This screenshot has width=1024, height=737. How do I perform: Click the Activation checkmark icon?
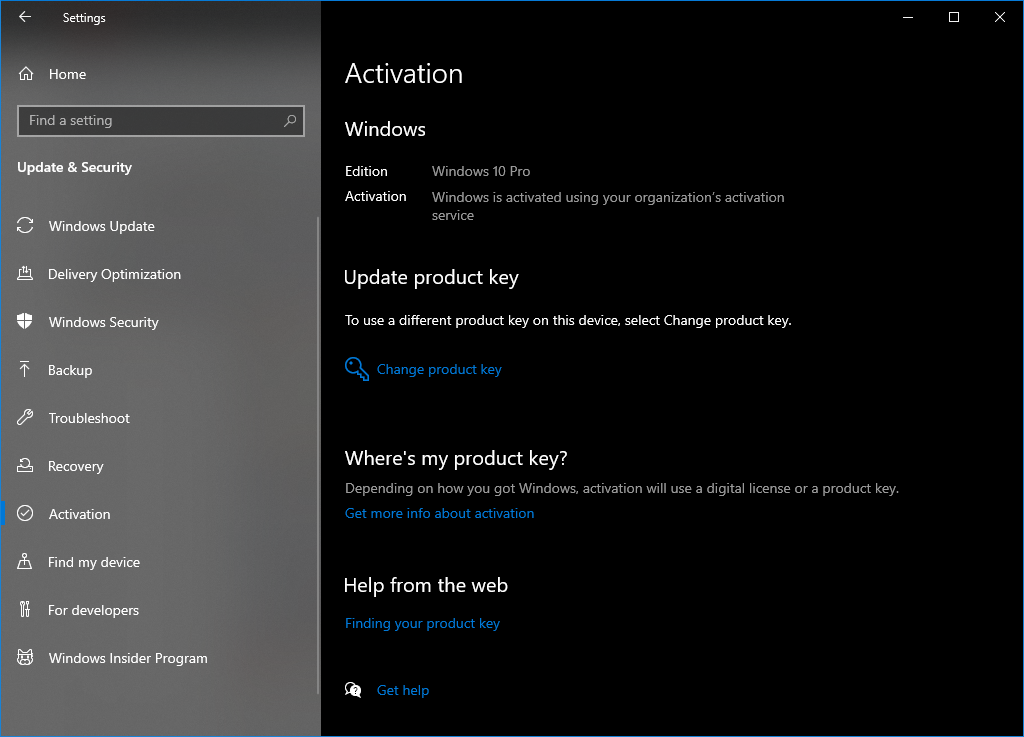click(25, 514)
